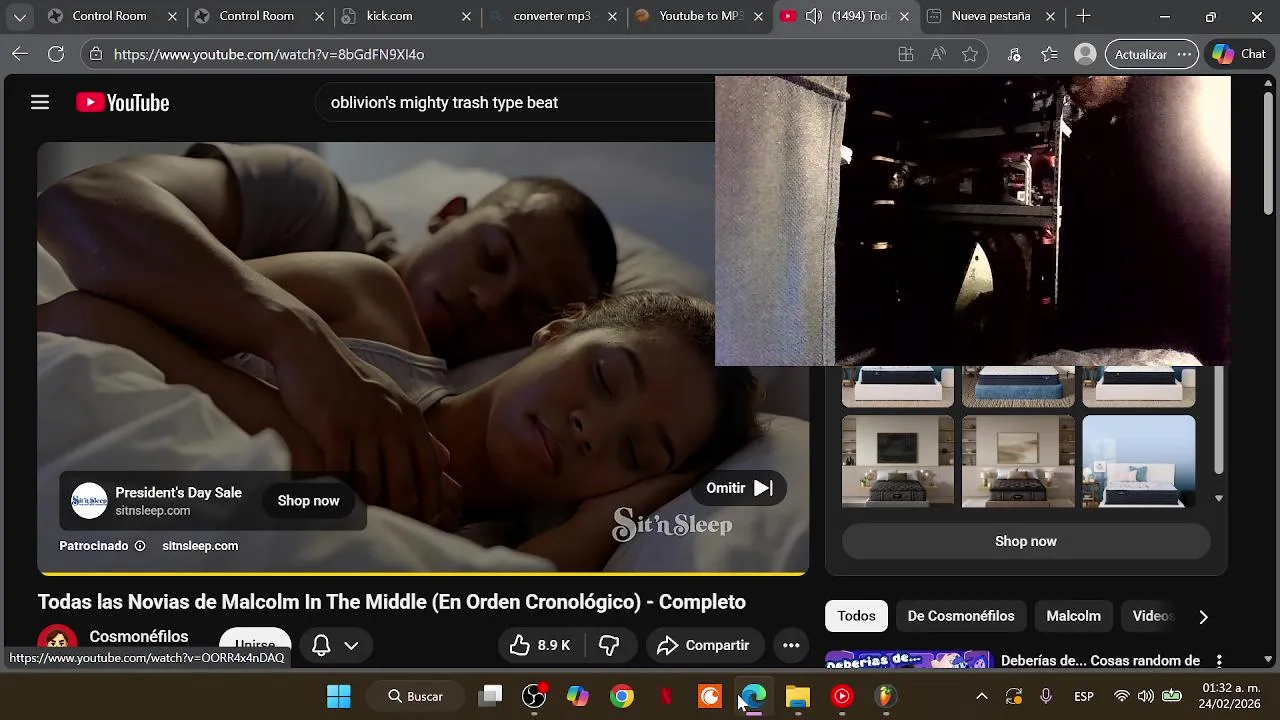Open the split screen/apps icon in address bar
The image size is (1280, 720).
(x=906, y=54)
